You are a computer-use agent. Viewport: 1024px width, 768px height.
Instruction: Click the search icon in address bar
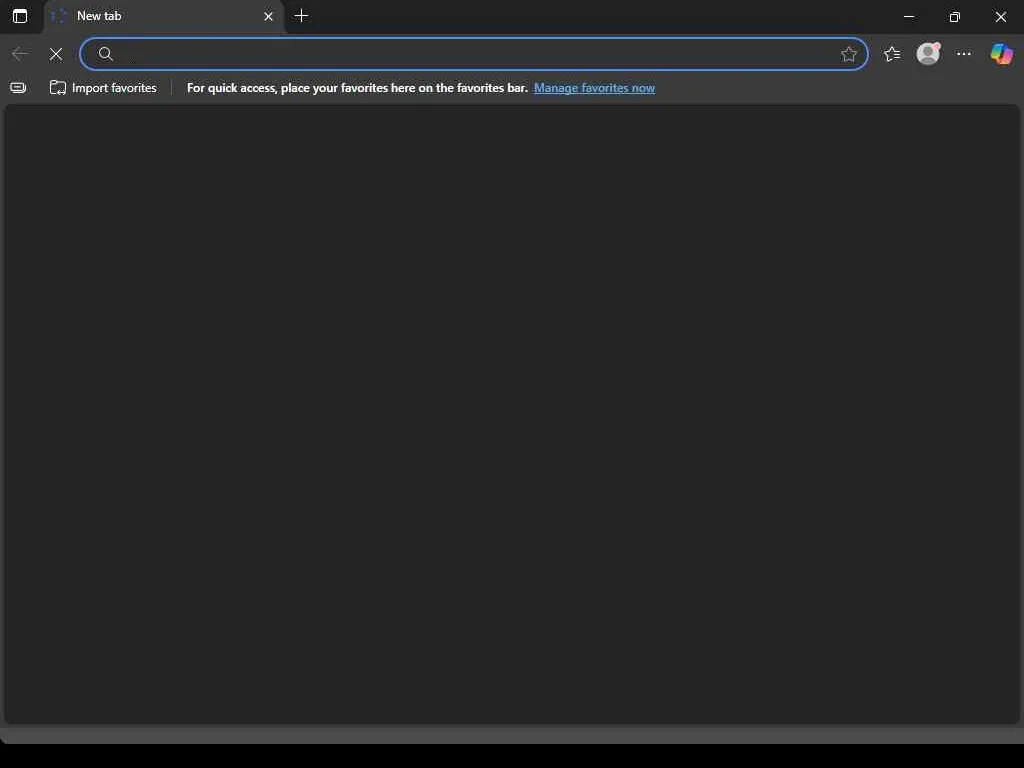coord(106,54)
